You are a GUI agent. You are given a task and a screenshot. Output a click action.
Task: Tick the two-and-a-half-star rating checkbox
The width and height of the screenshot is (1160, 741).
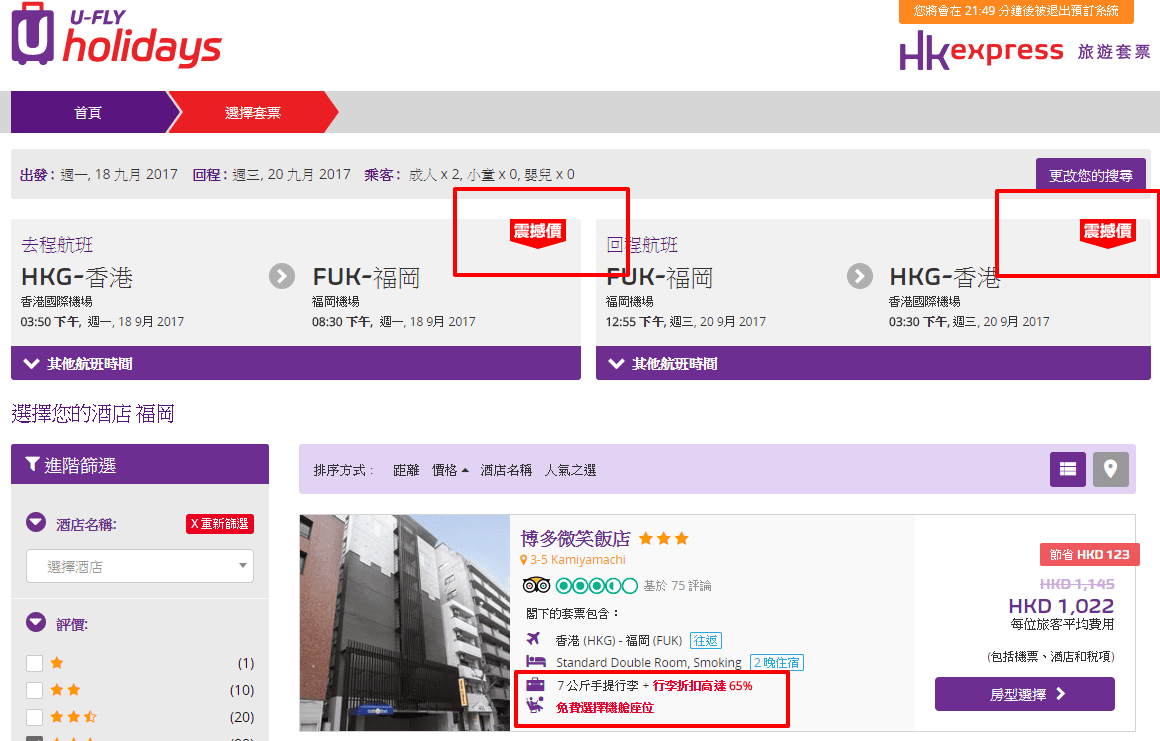35,717
